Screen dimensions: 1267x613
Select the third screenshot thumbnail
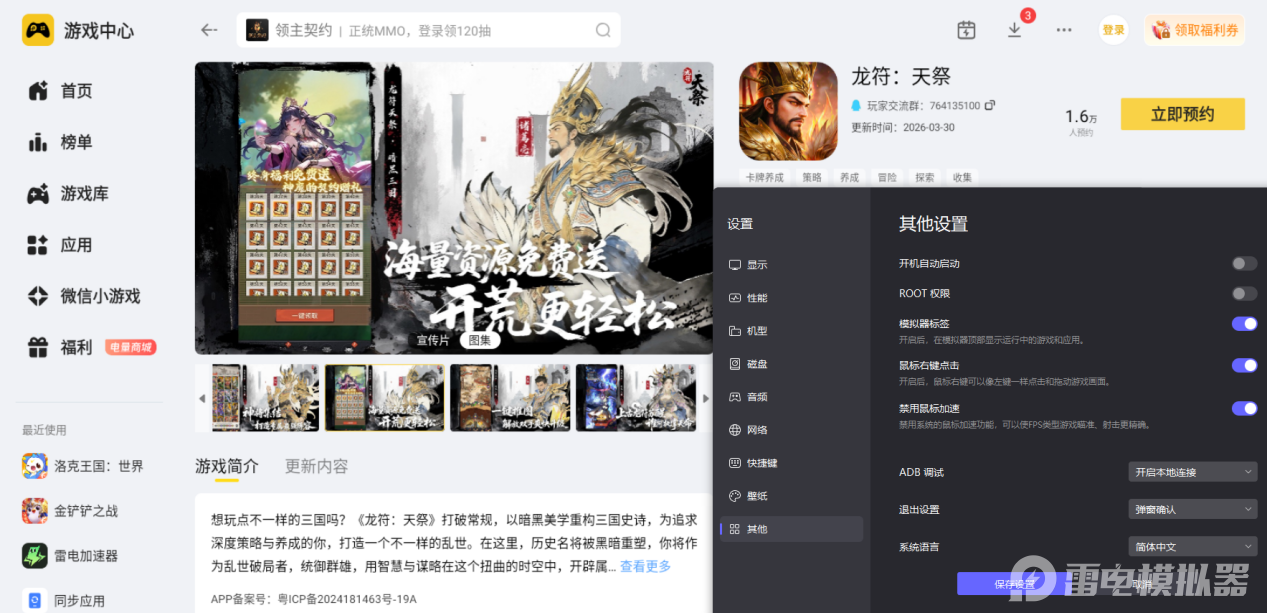(510, 398)
